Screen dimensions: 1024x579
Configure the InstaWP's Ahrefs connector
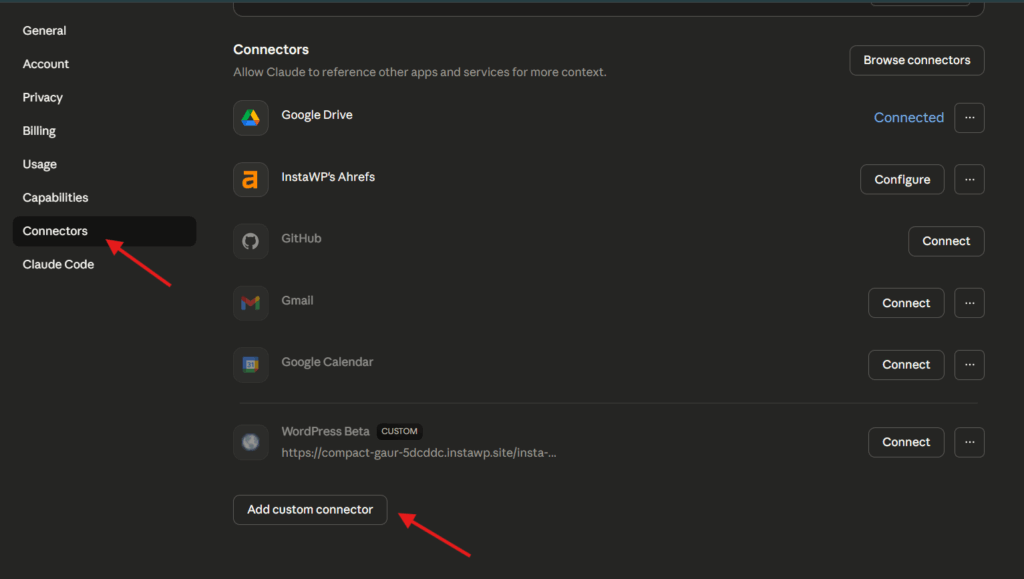(902, 180)
